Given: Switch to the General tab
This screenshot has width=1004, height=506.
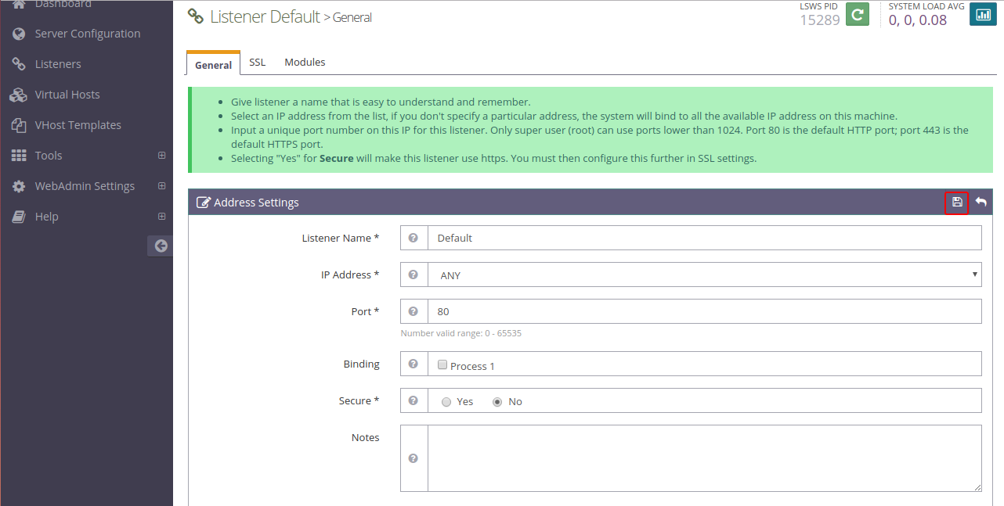Looking at the screenshot, I should 213,65.
